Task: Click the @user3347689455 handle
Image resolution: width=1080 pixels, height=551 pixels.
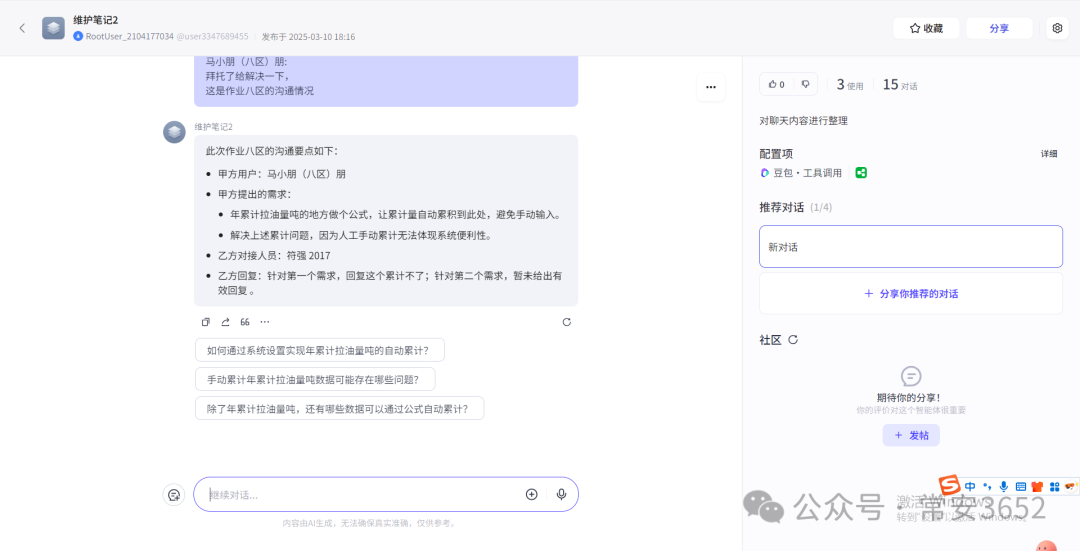Action: (x=212, y=37)
